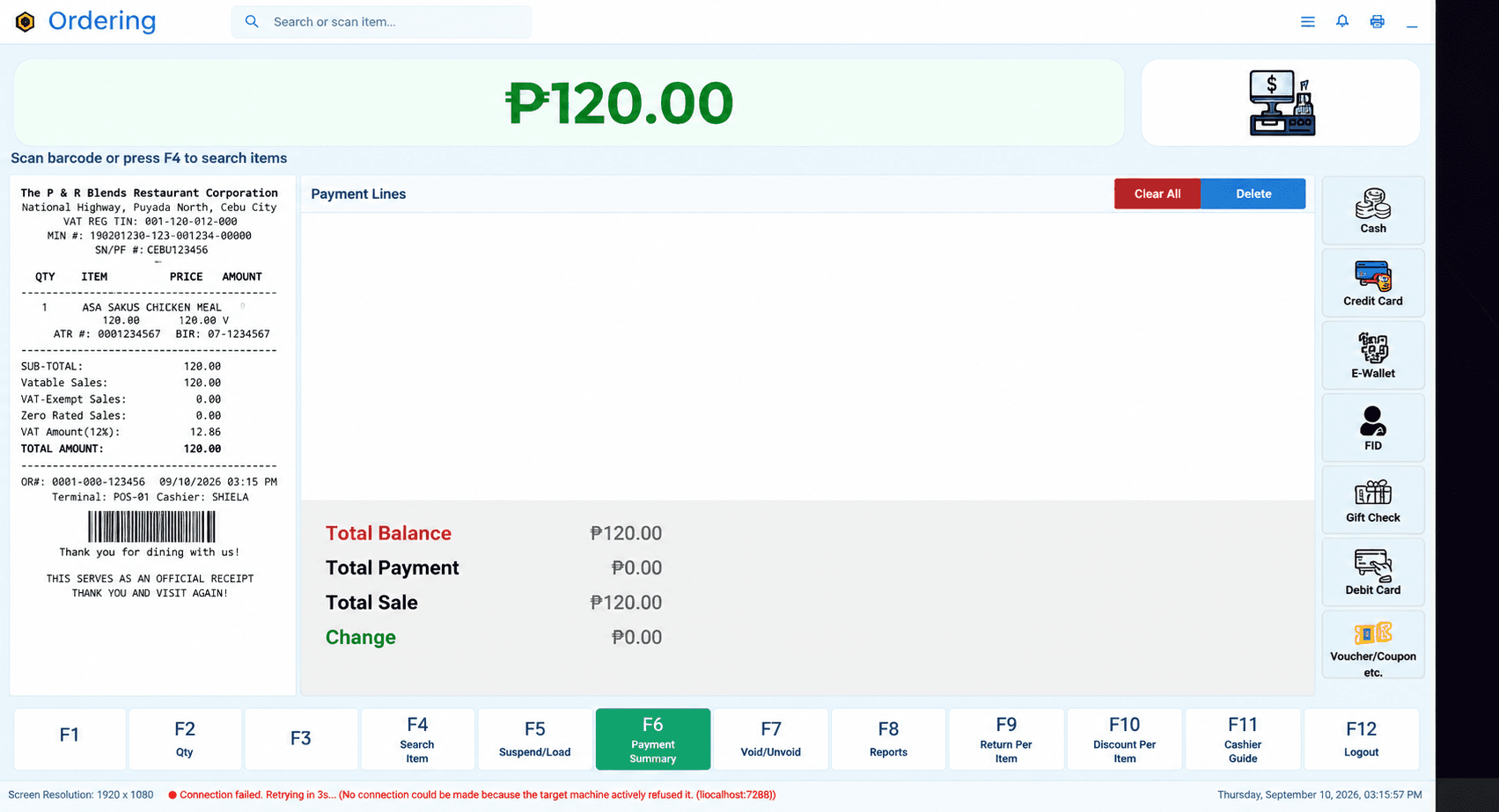Open F2 Qty function
1499x812 pixels.
coord(184,739)
